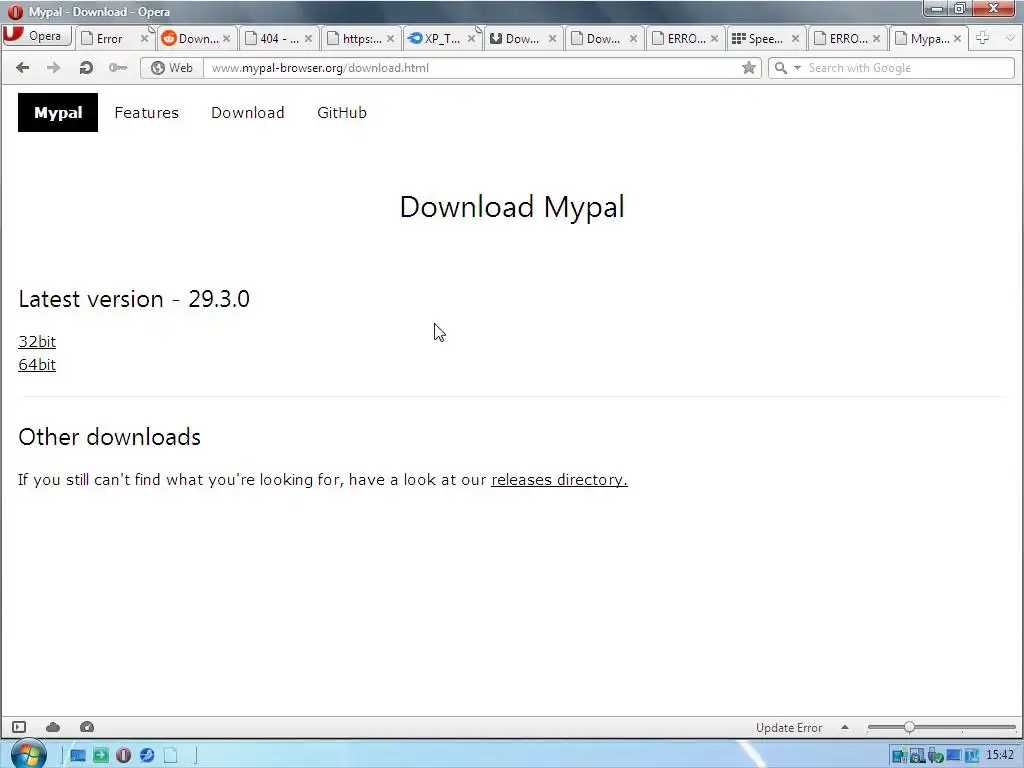Open Opera from the taskbar quick launch

pyautogui.click(x=123, y=756)
